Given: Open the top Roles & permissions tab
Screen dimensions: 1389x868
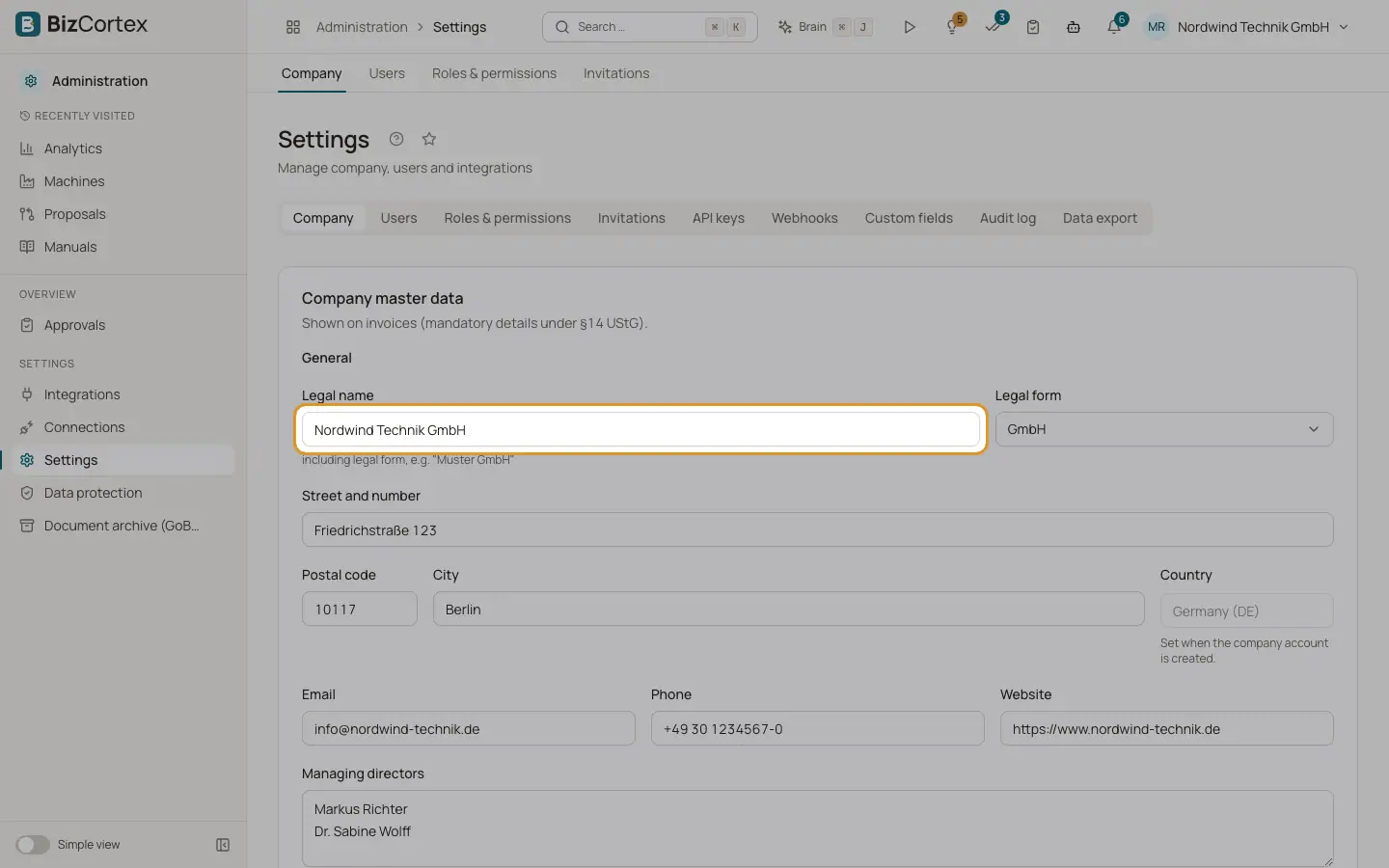Looking at the screenshot, I should pos(494,73).
